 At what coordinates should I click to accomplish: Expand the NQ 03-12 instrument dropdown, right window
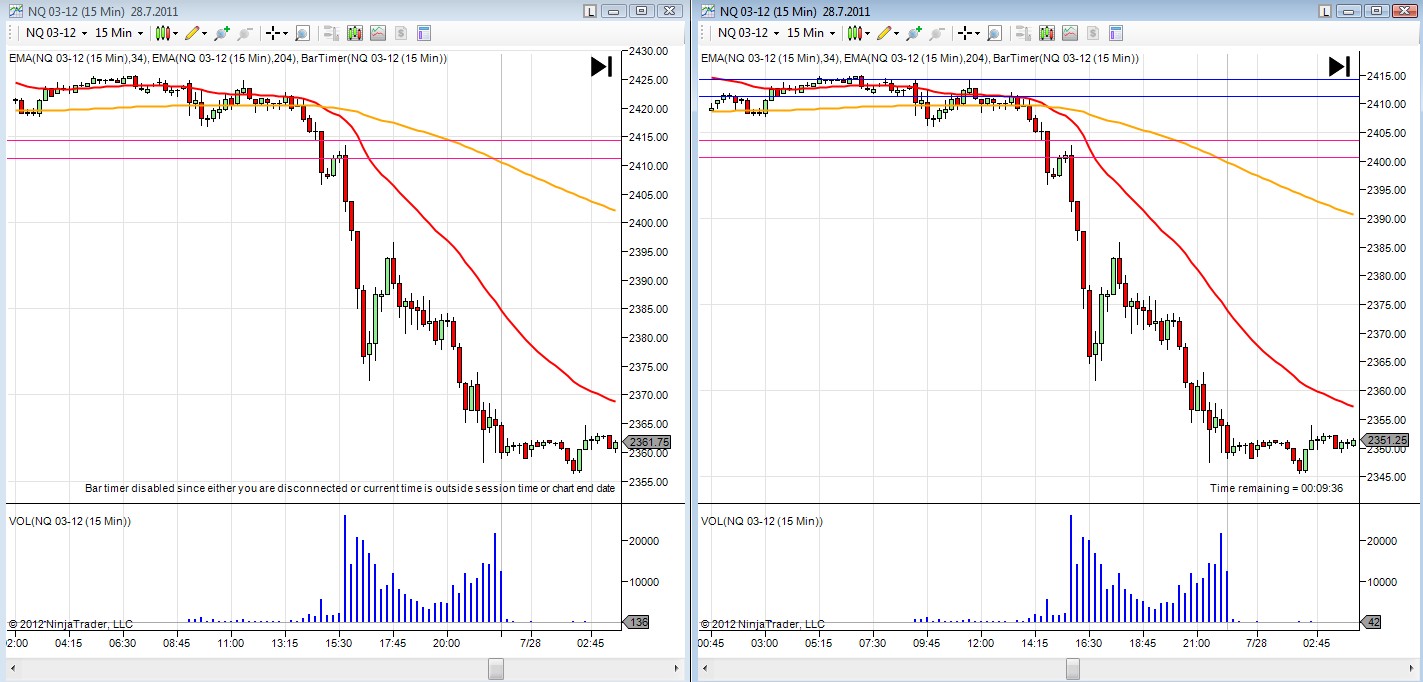pyautogui.click(x=776, y=33)
